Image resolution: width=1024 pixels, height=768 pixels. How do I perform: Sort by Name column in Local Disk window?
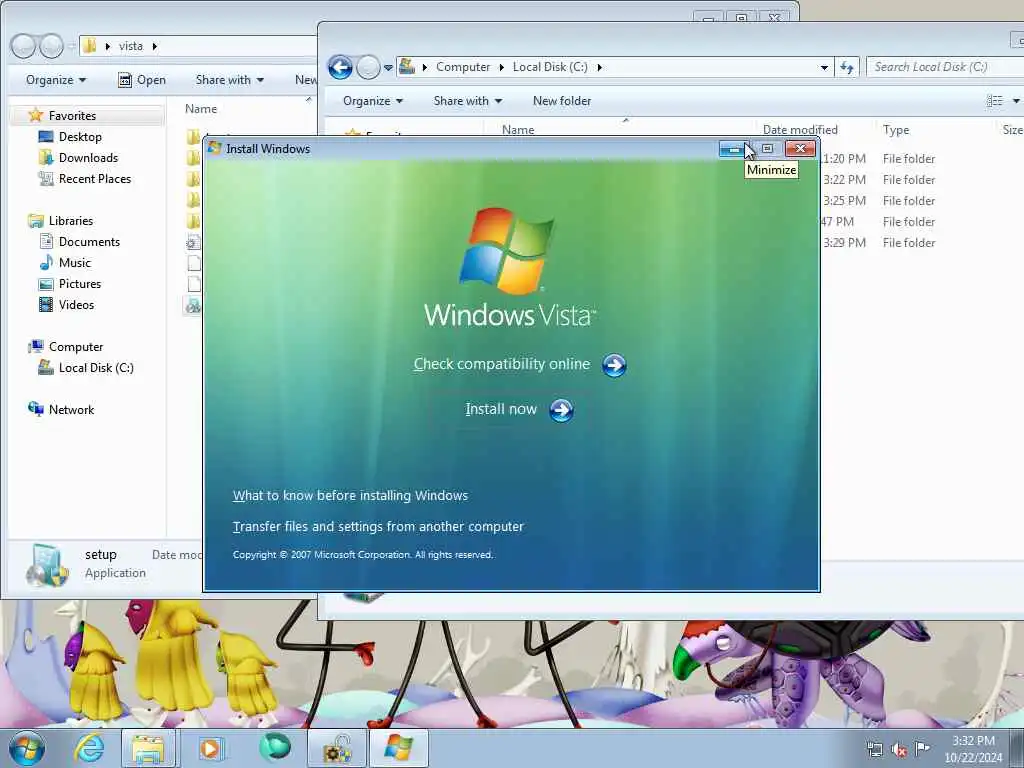pos(518,129)
